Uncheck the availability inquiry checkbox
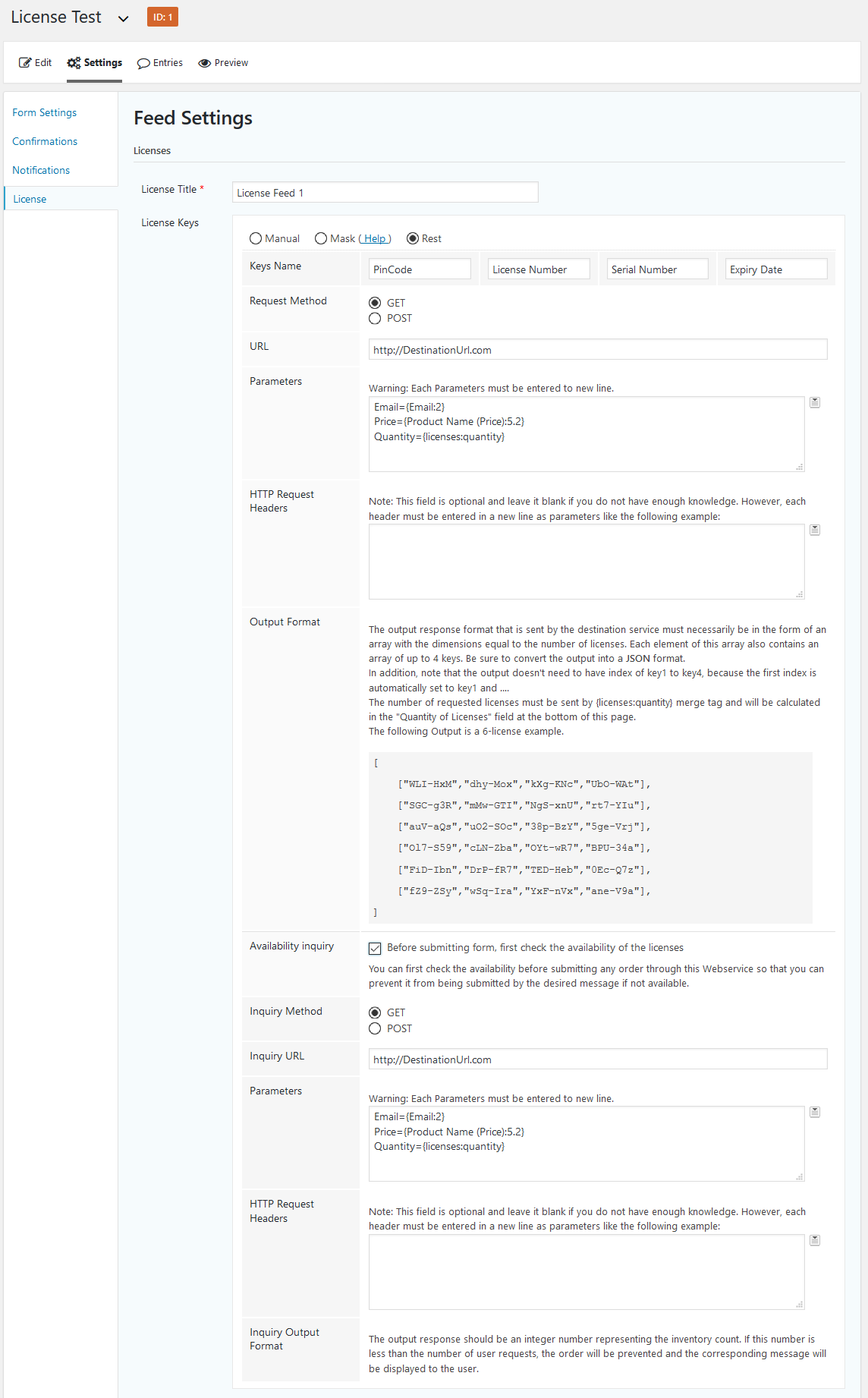The image size is (868, 1398). (375, 948)
